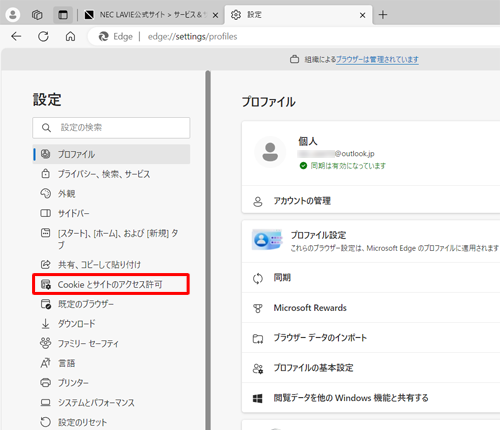Open サイドバー settings

[x=111, y=213]
